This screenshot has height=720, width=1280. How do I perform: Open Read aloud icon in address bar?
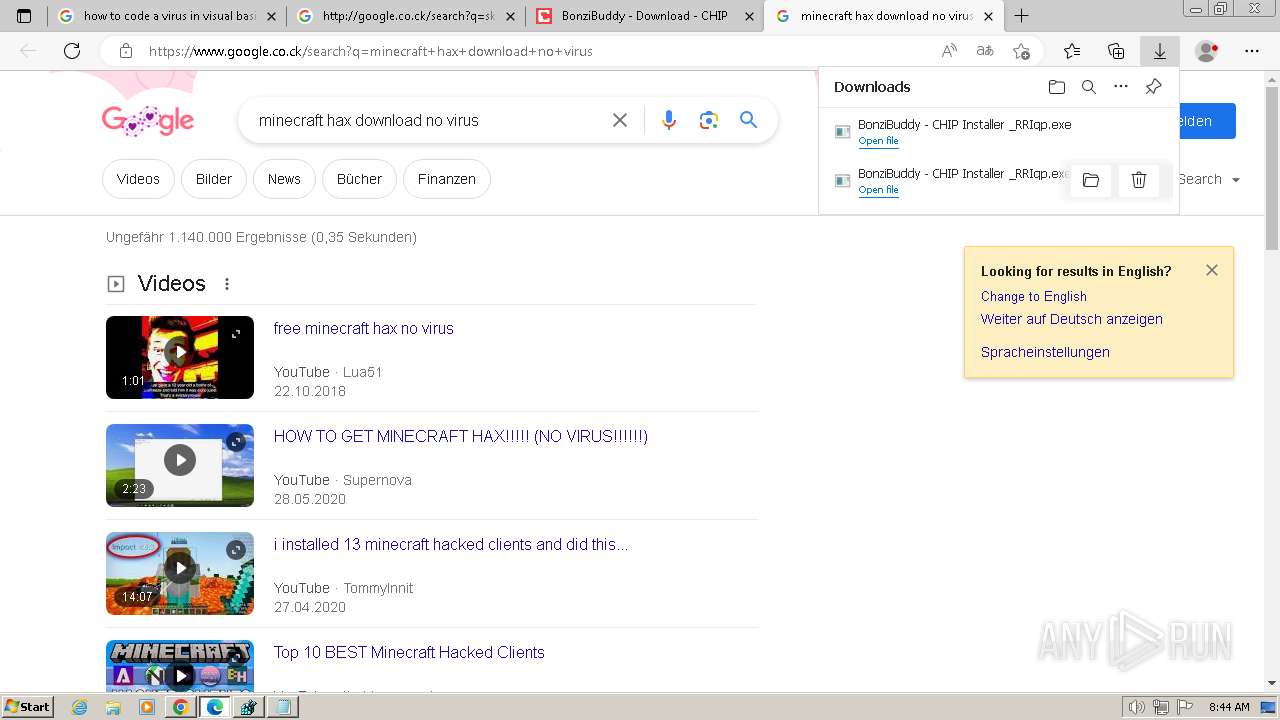click(x=949, y=51)
